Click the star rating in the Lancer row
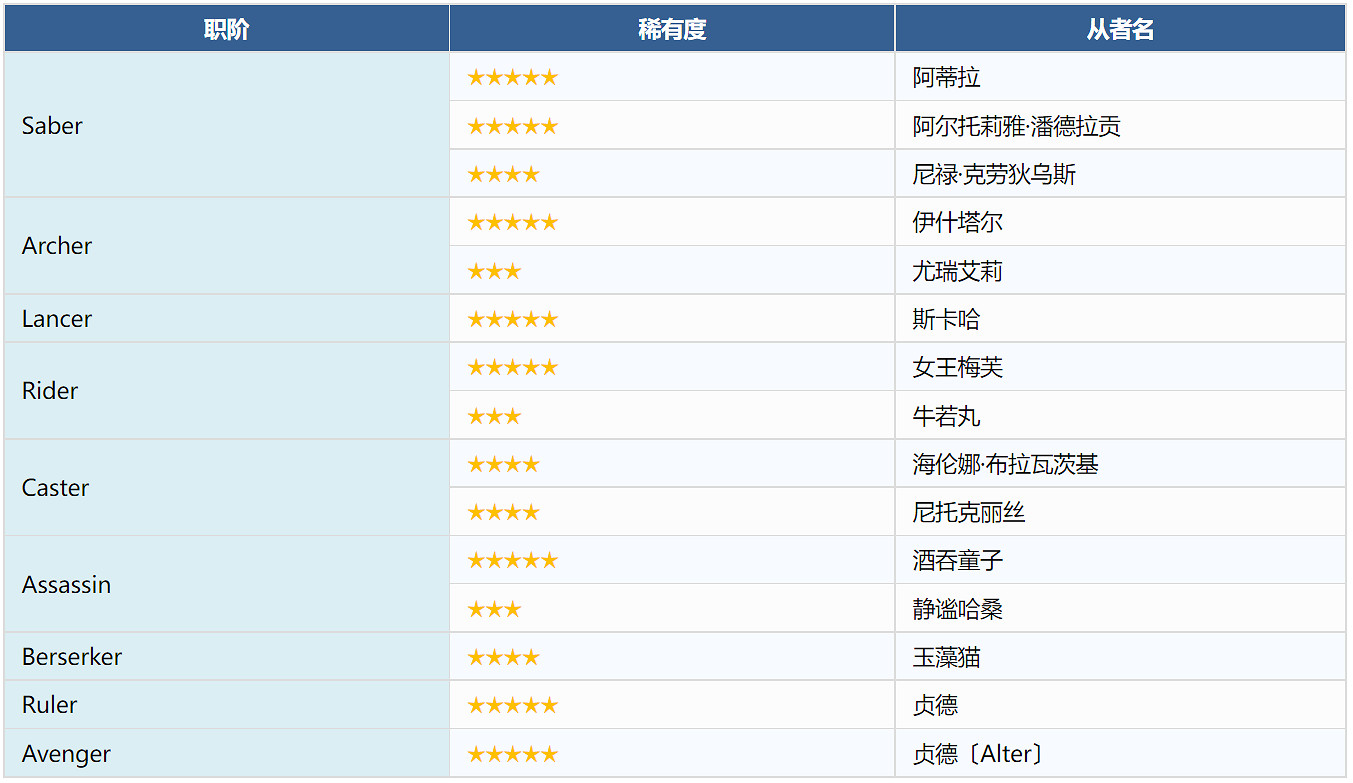 (512, 320)
